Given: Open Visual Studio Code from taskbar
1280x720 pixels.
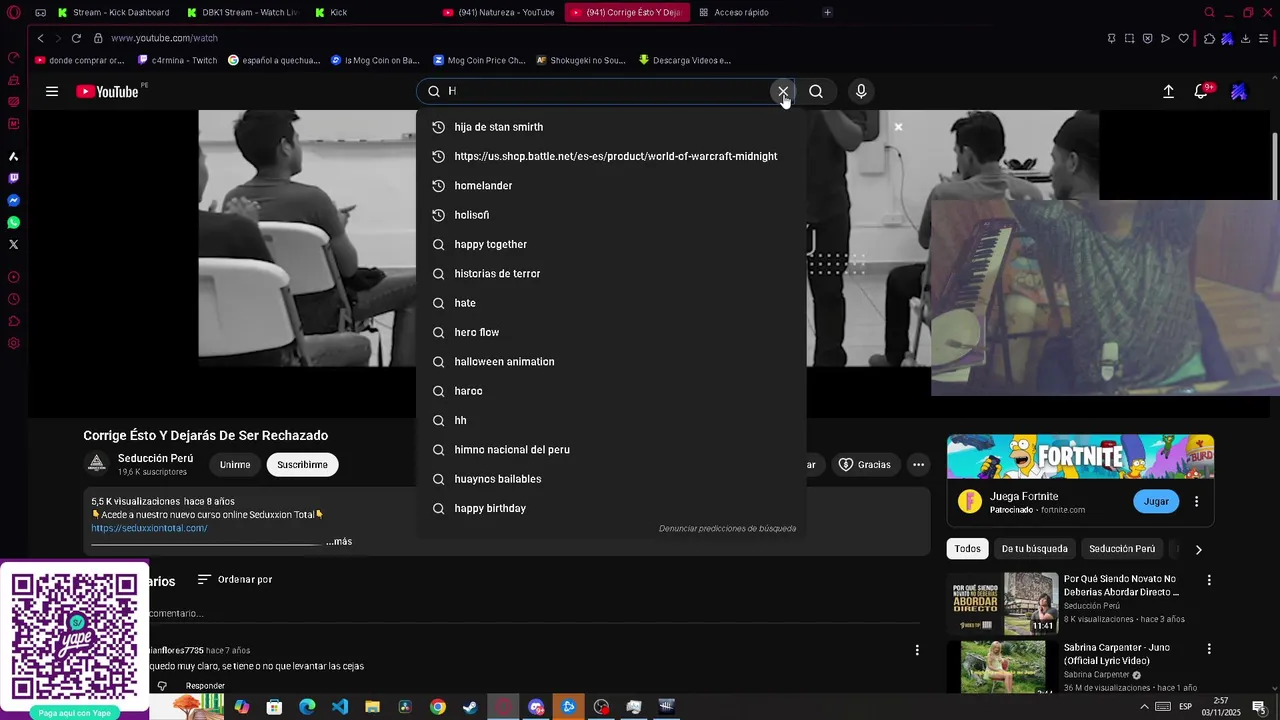Looking at the screenshot, I should click(x=340, y=707).
